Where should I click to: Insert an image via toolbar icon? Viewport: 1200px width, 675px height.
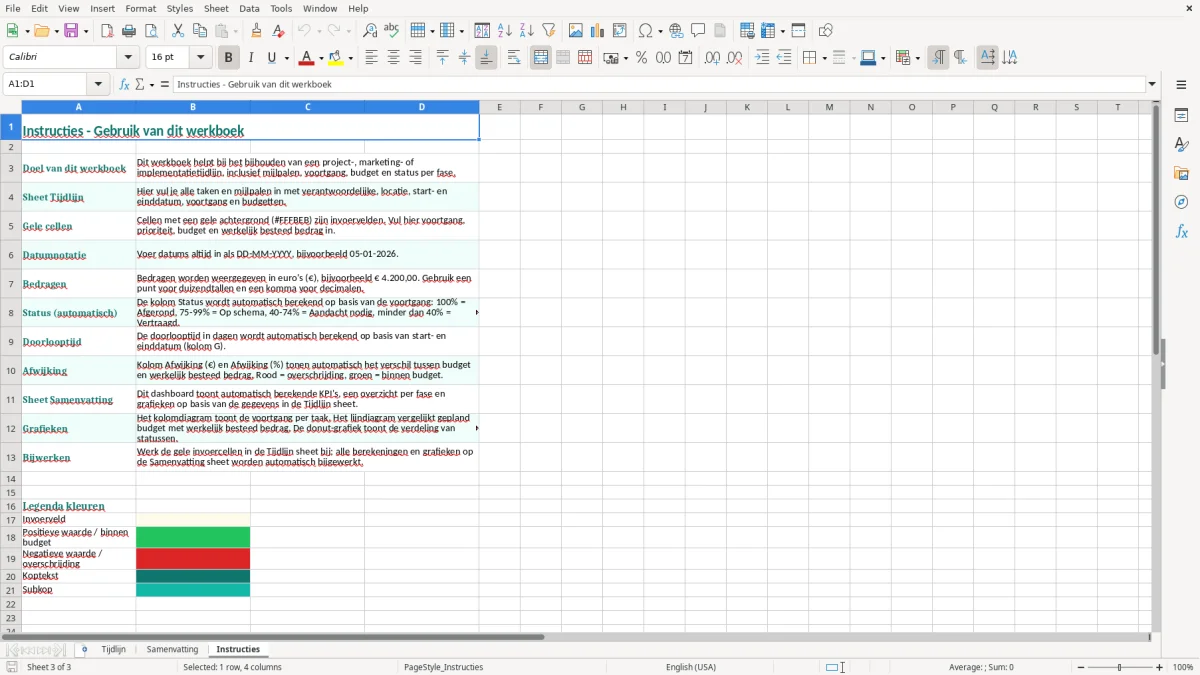coord(576,31)
